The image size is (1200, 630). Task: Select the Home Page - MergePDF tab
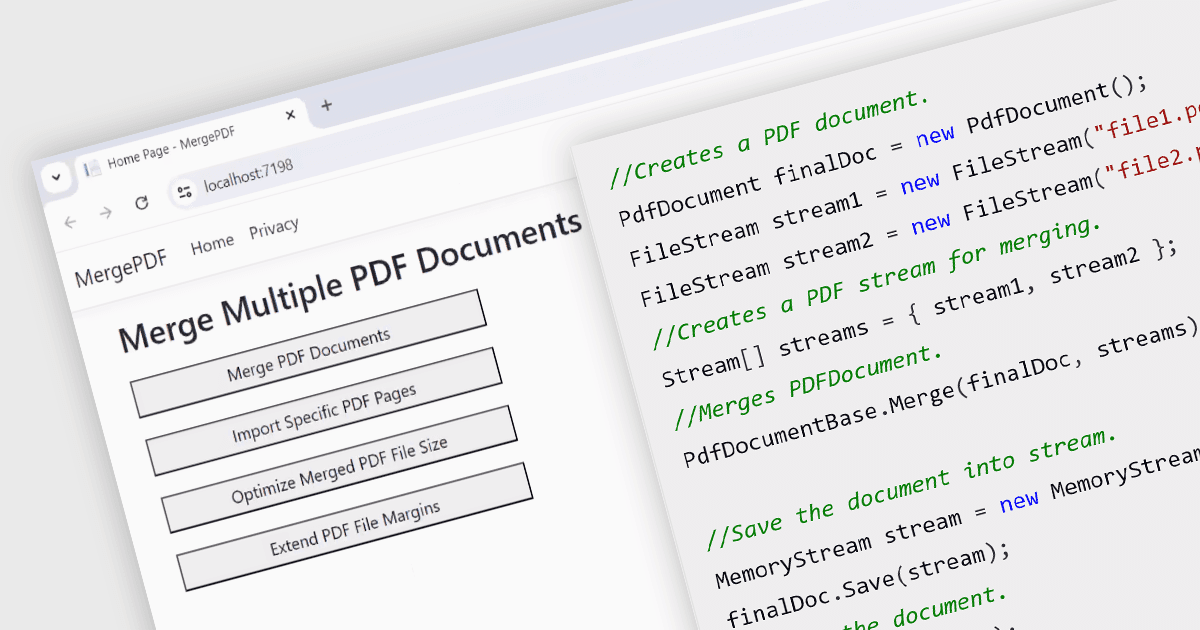[x=190, y=141]
